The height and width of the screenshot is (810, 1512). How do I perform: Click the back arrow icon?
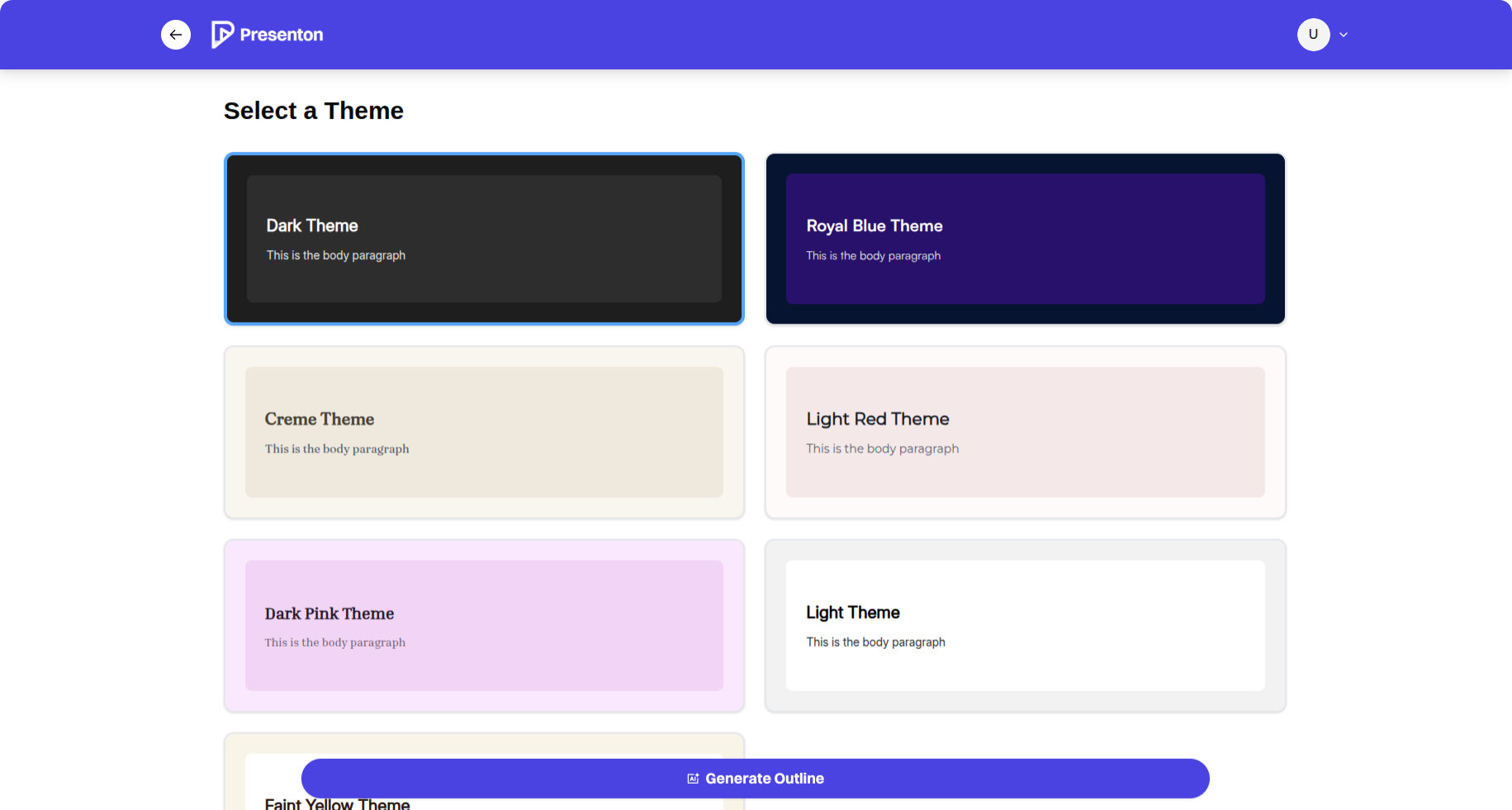coord(176,35)
